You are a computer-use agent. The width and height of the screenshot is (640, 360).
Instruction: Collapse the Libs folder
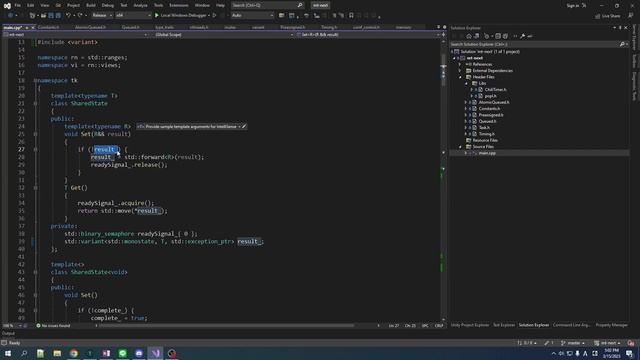pyautogui.click(x=466, y=83)
